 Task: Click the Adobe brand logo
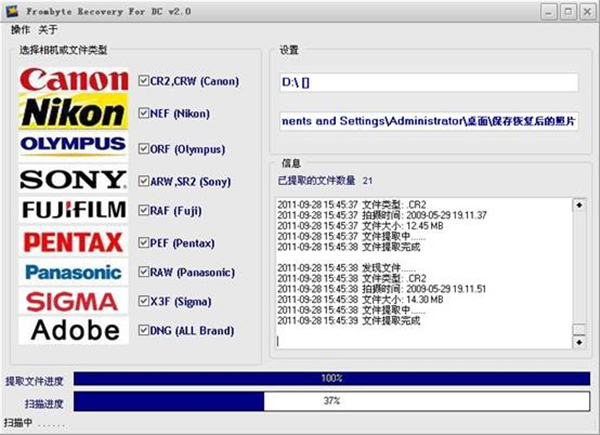coord(74,330)
